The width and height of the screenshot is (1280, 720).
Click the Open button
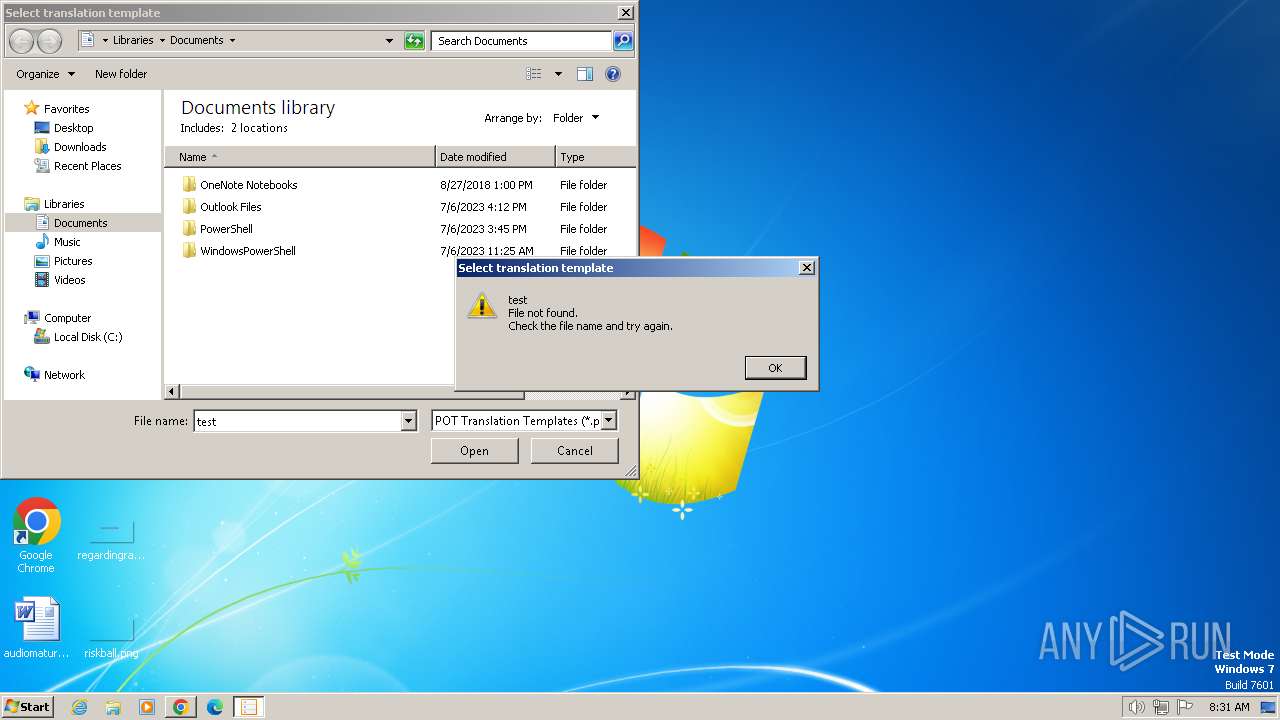coord(474,451)
